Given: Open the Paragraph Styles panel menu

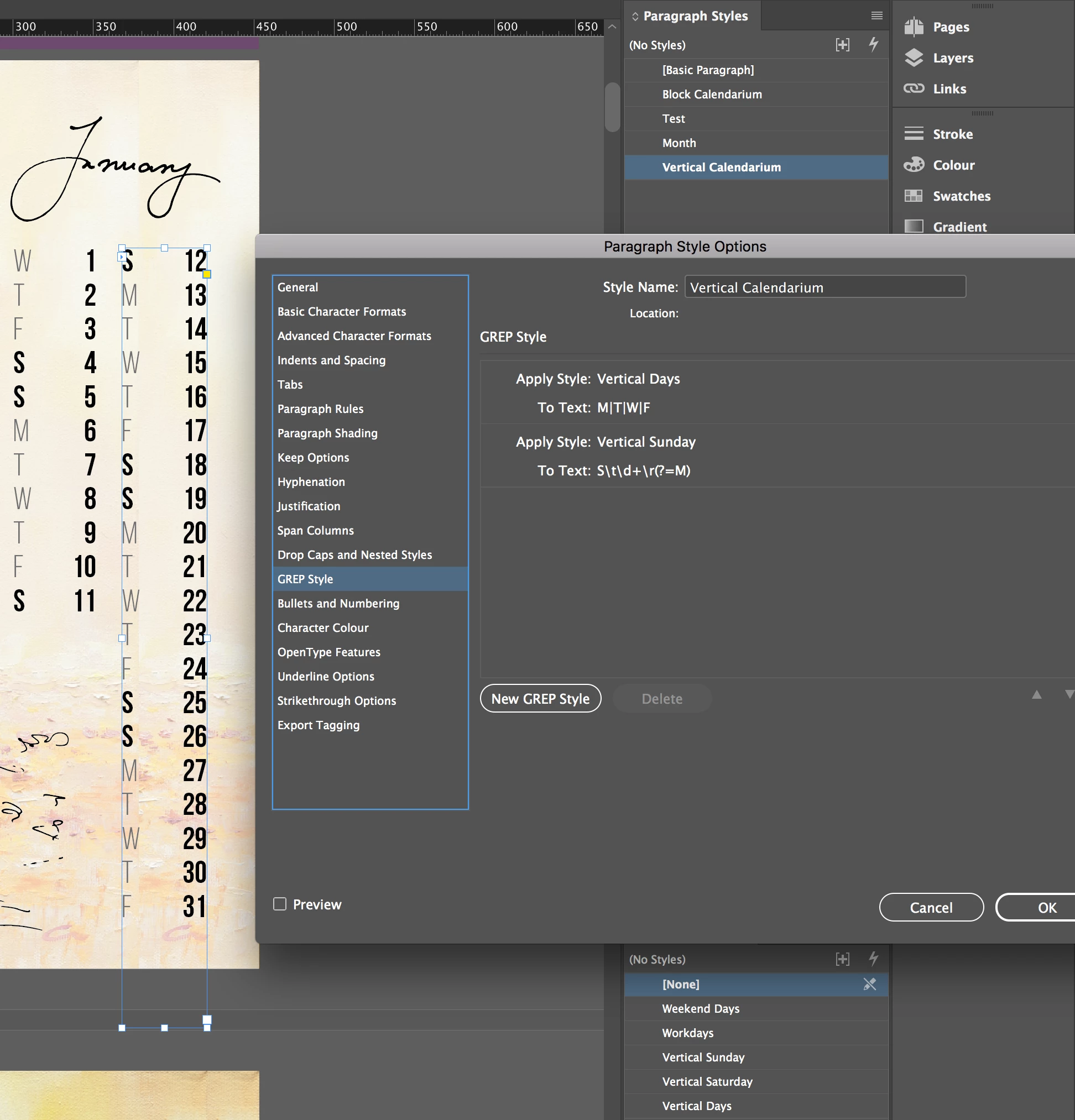Looking at the screenshot, I should 876,15.
